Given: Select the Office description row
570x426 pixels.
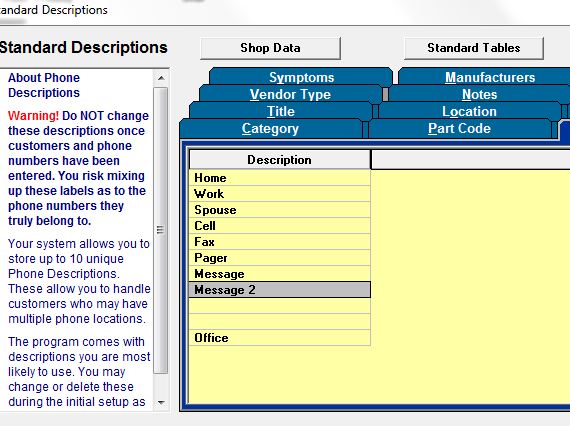Looking at the screenshot, I should (280, 338).
